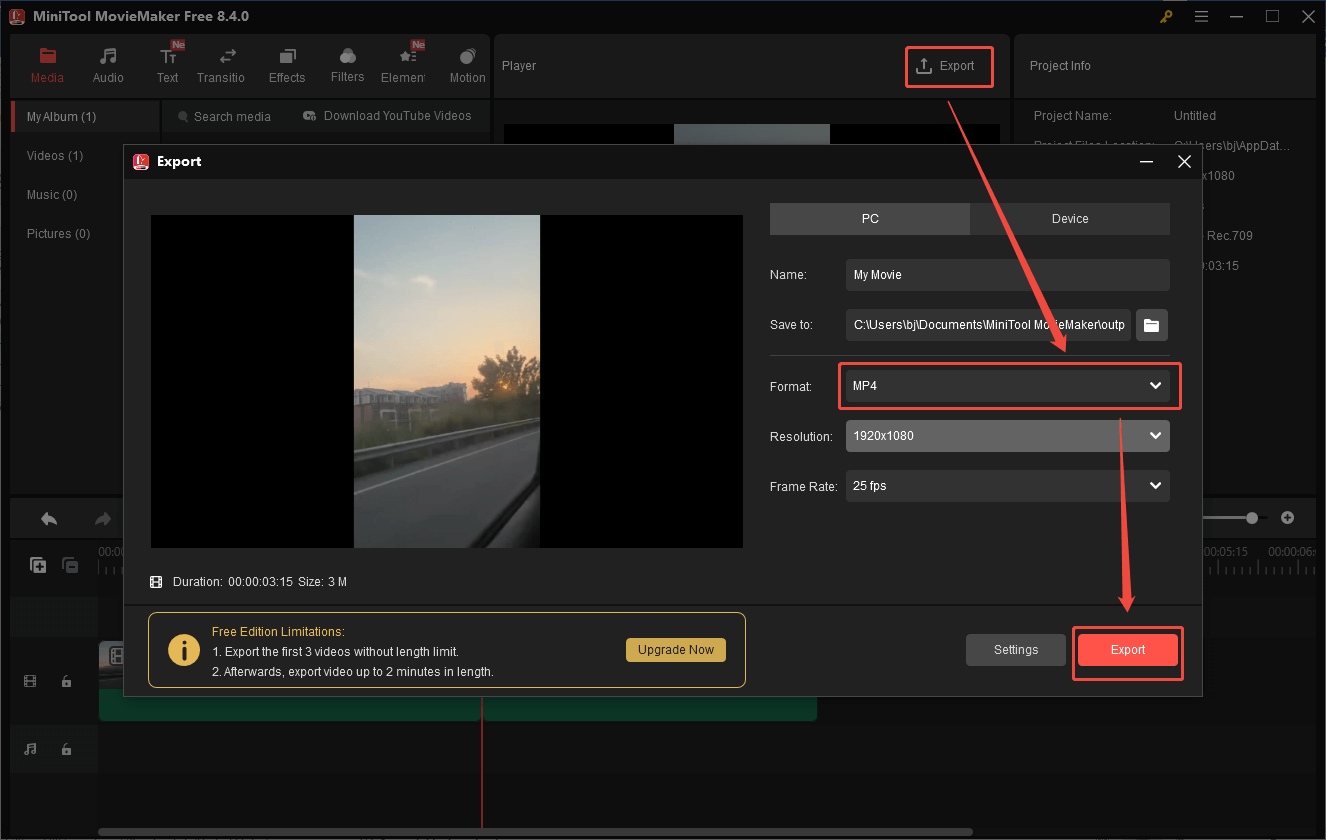Switch to the Device tab
The height and width of the screenshot is (840, 1326).
(x=1069, y=218)
